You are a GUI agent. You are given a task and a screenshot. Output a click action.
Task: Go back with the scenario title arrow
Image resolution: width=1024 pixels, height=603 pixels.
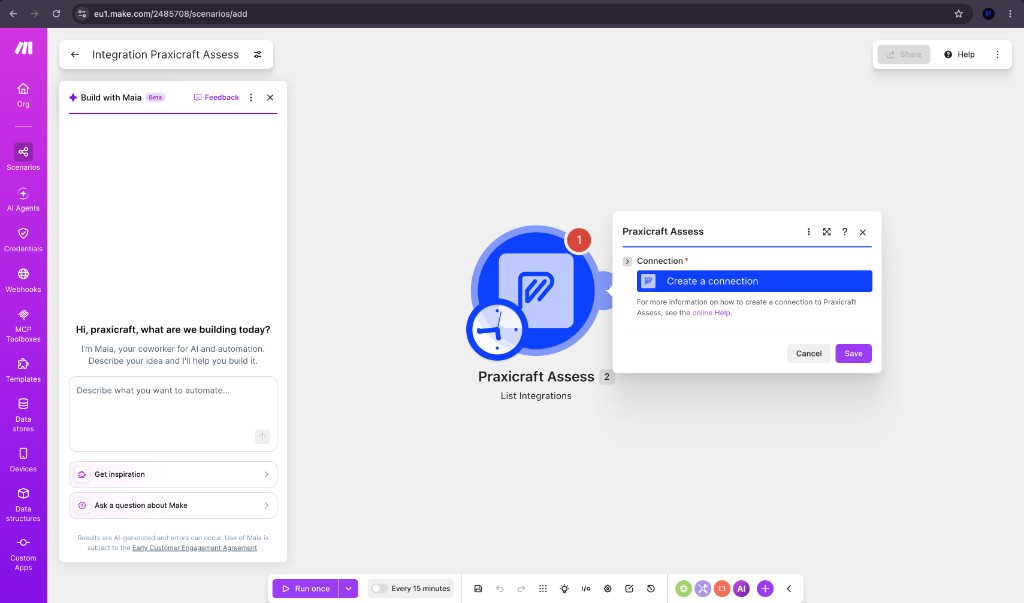74,55
